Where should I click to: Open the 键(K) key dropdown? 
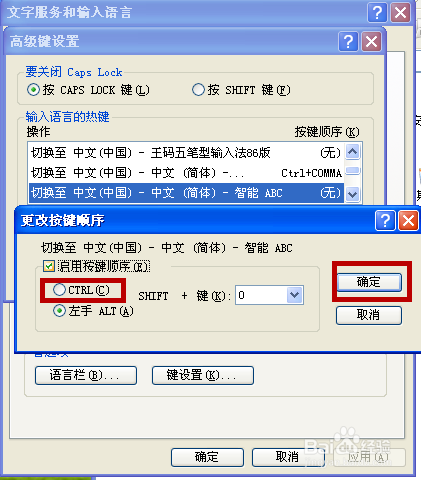294,295
